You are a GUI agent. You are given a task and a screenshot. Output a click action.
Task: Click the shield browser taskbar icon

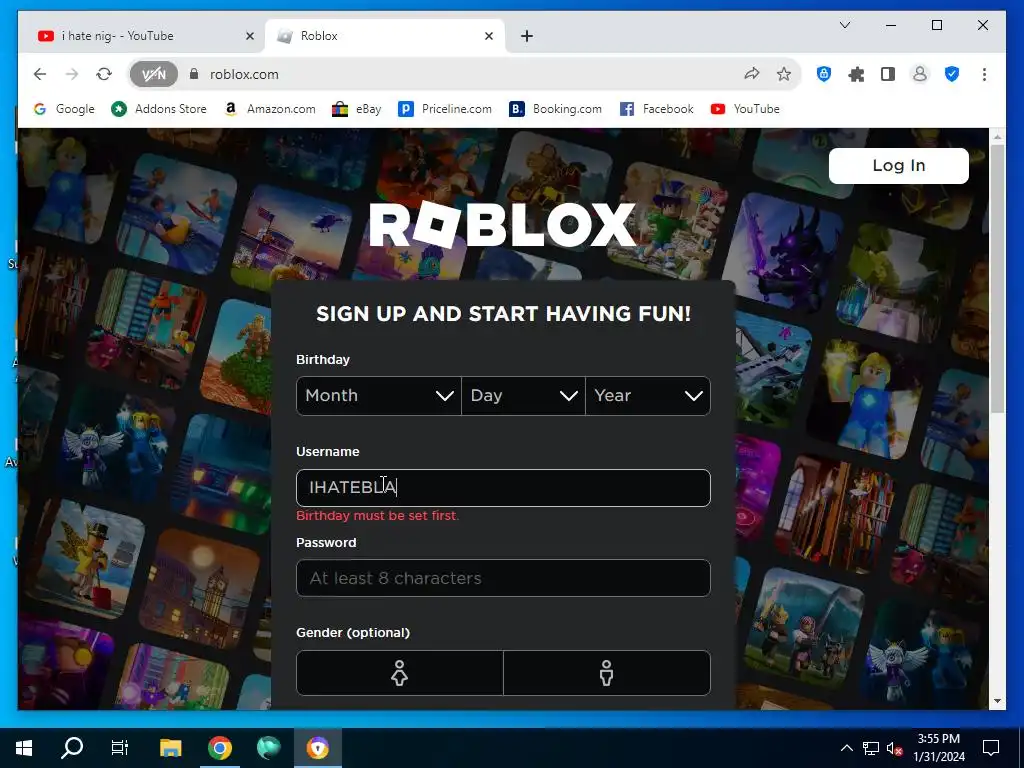click(317, 748)
